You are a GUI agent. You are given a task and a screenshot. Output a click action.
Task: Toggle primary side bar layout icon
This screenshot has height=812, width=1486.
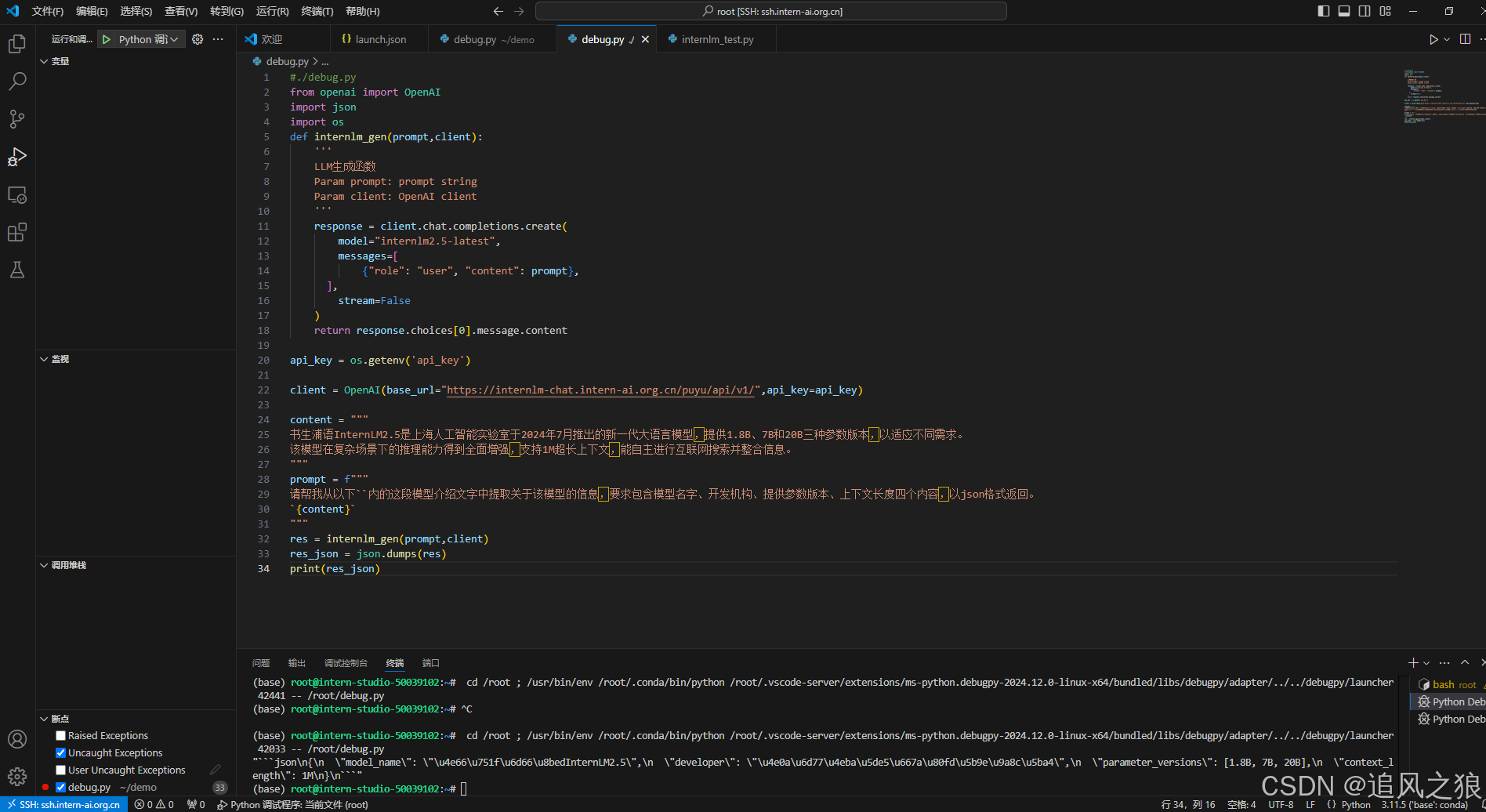coord(1324,11)
